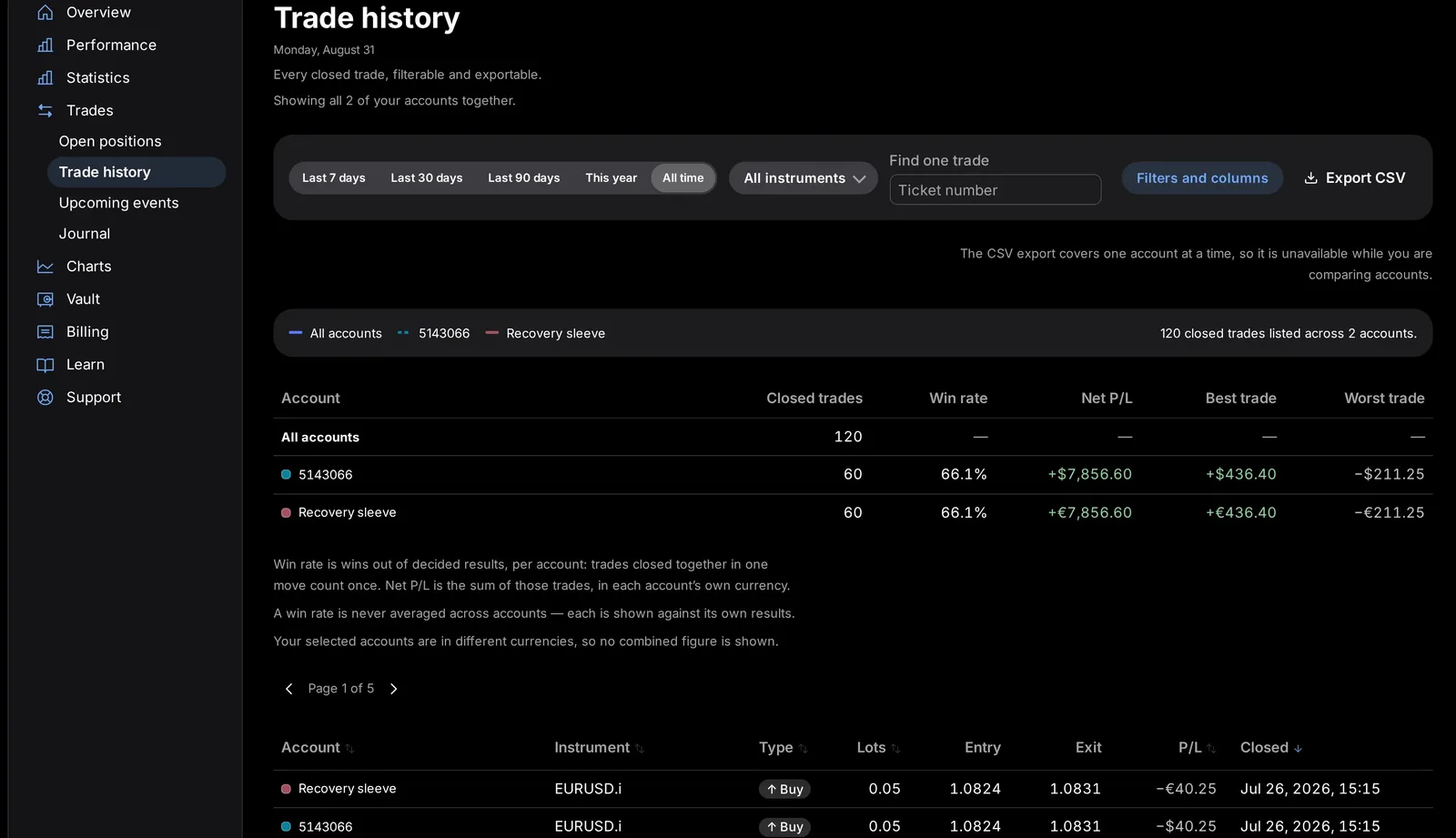This screenshot has width=1456, height=838.
Task: Select the Last 90 days range
Action: (x=524, y=178)
